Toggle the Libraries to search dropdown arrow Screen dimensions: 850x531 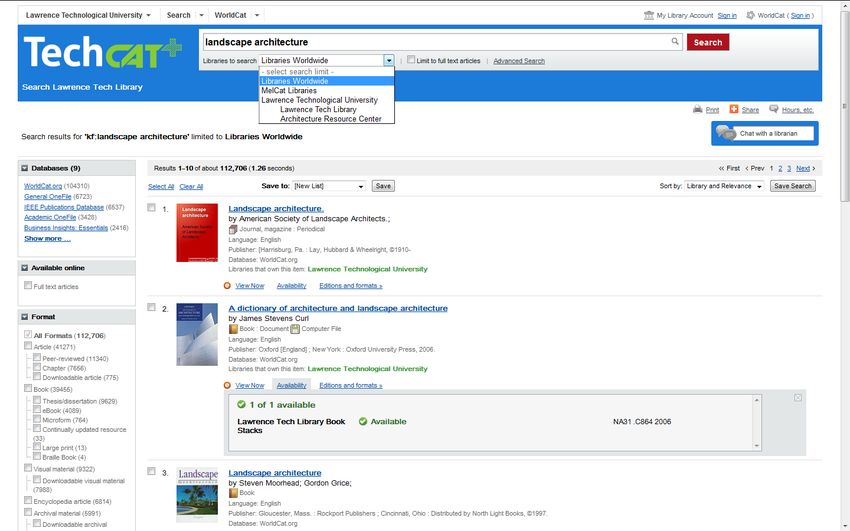pos(389,60)
